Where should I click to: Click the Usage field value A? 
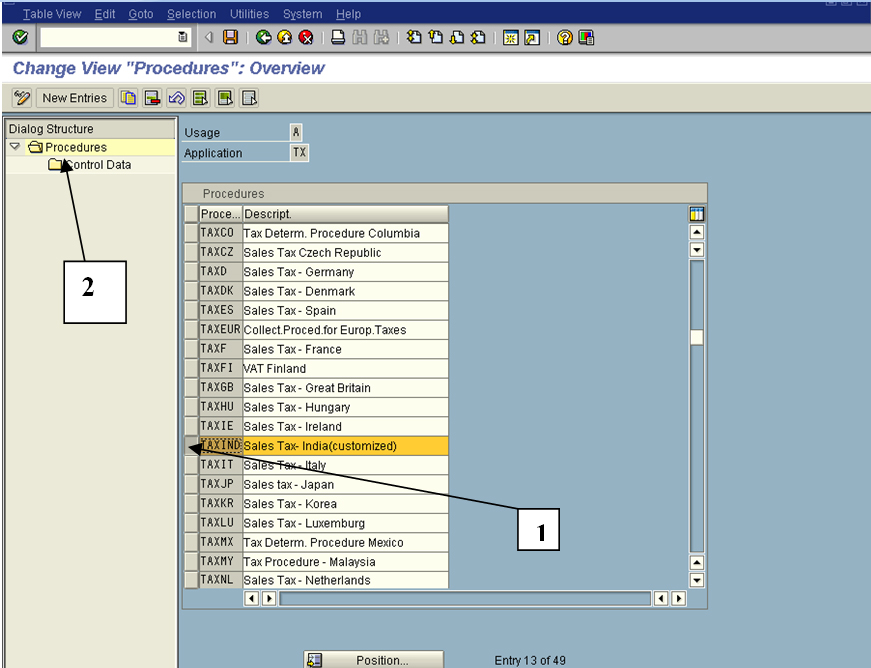click(x=296, y=132)
